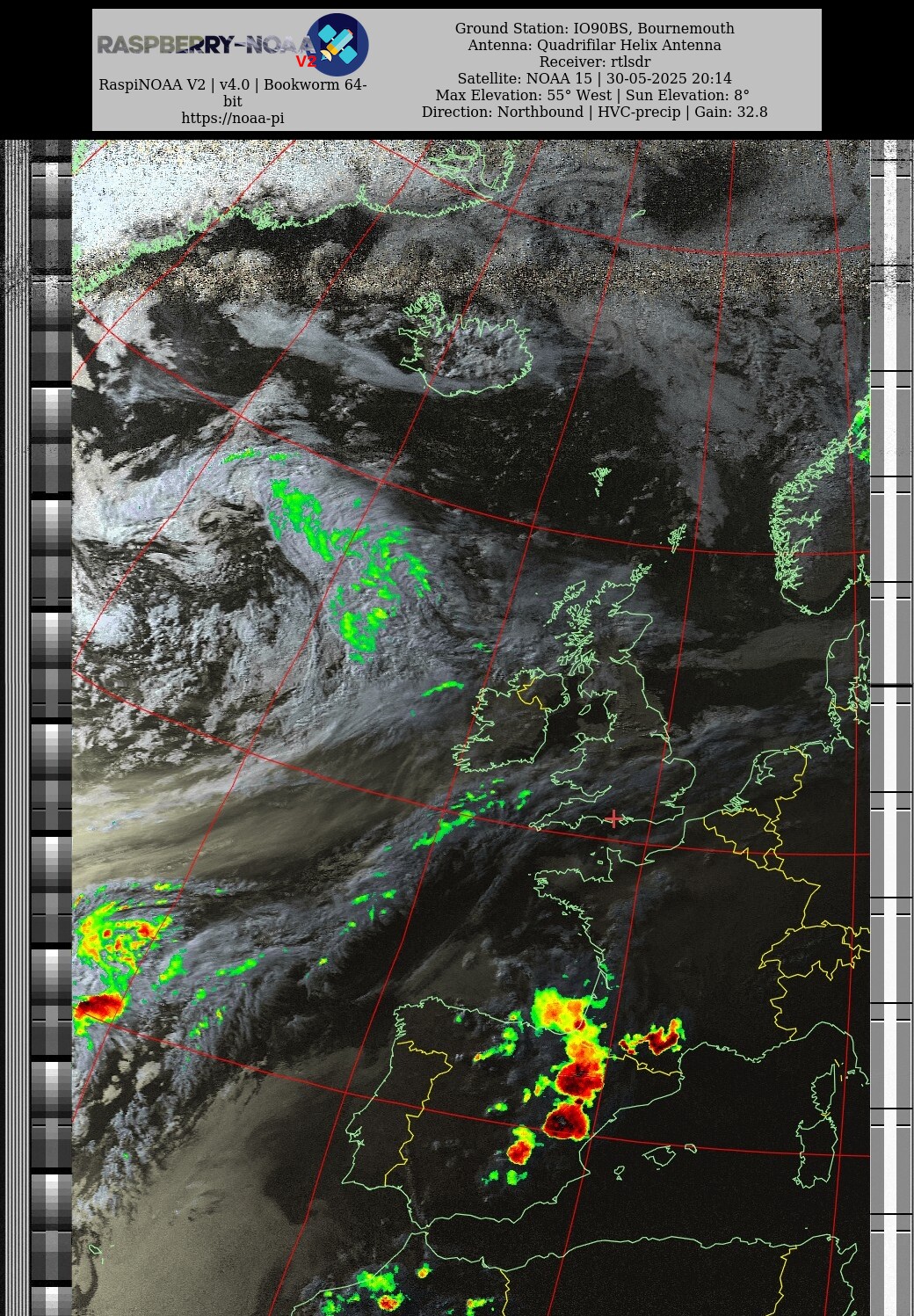The height and width of the screenshot is (1316, 914).
Task: Select the 'Max Elevation: 55° West' line
Action: click(593, 95)
